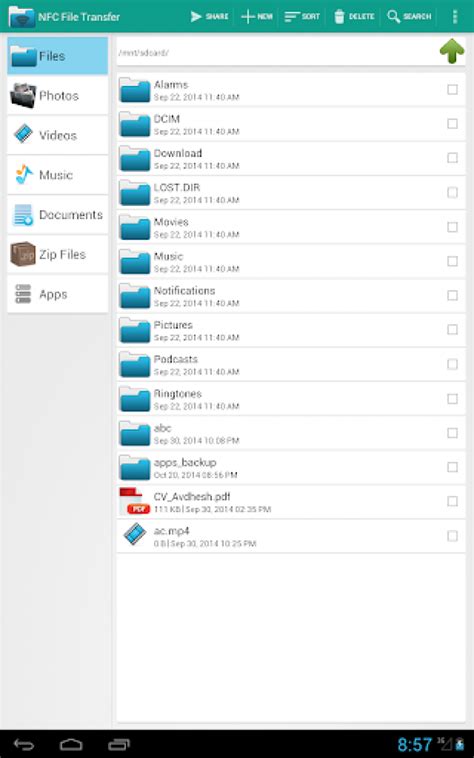The height and width of the screenshot is (758, 474).
Task: Open the Music category in sidebar
Action: pos(57,175)
